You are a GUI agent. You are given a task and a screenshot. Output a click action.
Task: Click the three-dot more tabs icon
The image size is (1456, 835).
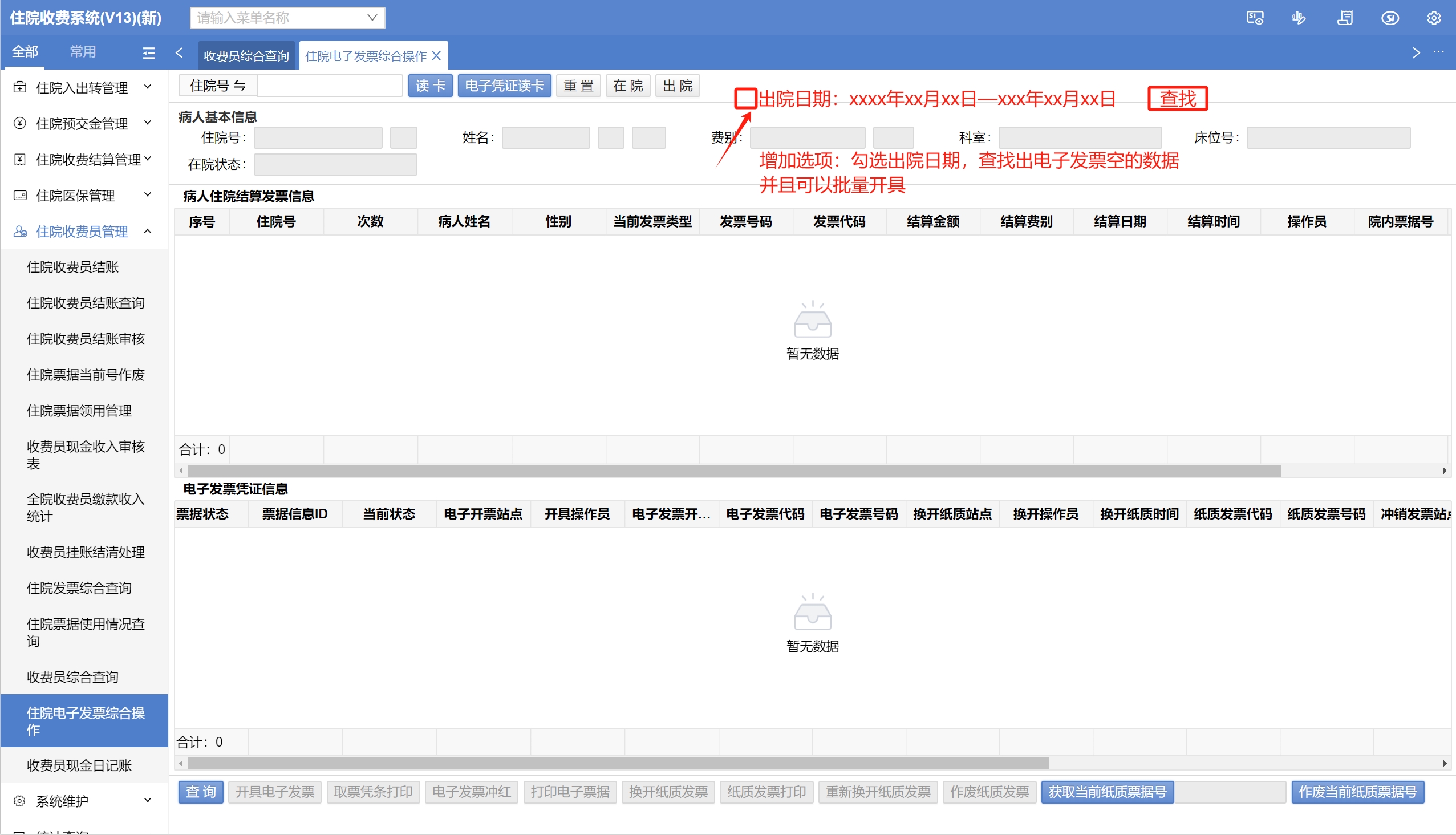pyautogui.click(x=1438, y=52)
